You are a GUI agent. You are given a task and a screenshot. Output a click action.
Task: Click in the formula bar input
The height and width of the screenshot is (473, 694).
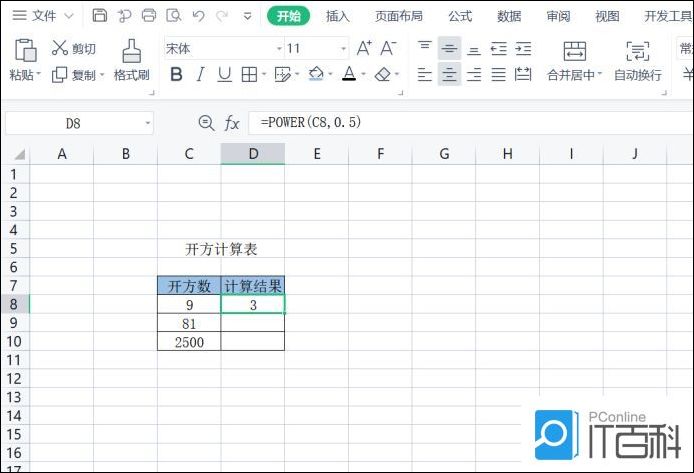pyautogui.click(x=470, y=123)
